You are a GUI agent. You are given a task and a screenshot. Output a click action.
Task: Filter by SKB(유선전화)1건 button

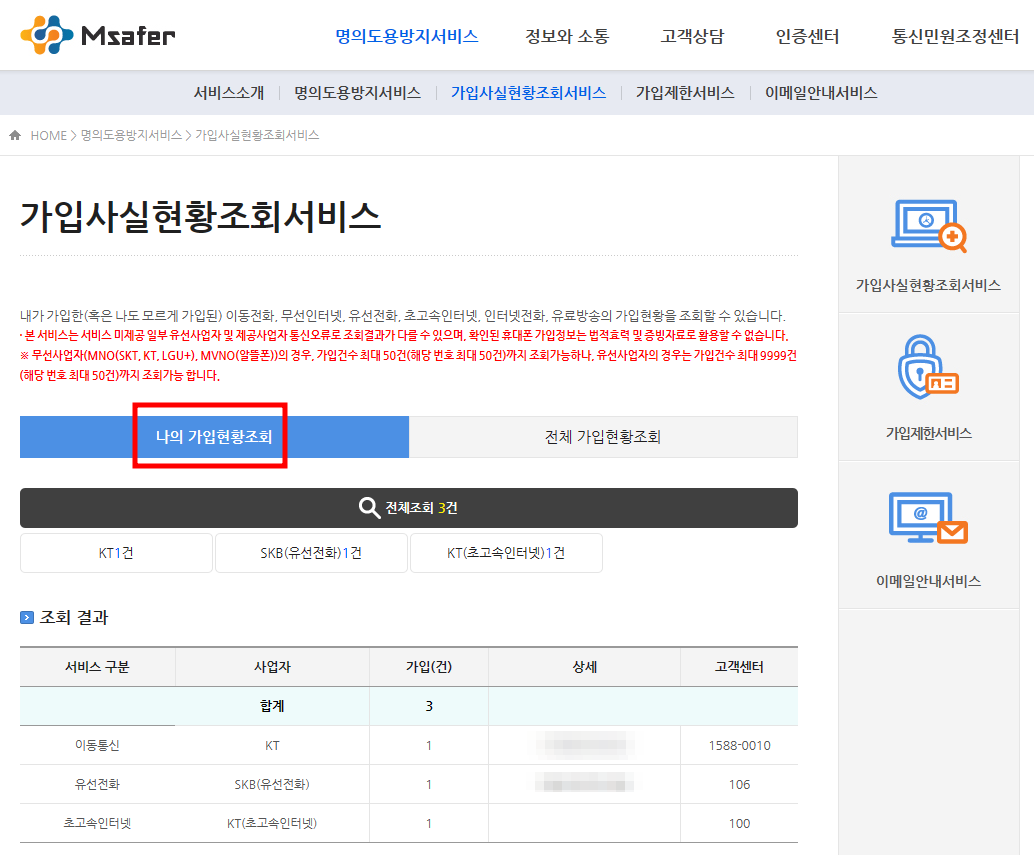point(311,553)
